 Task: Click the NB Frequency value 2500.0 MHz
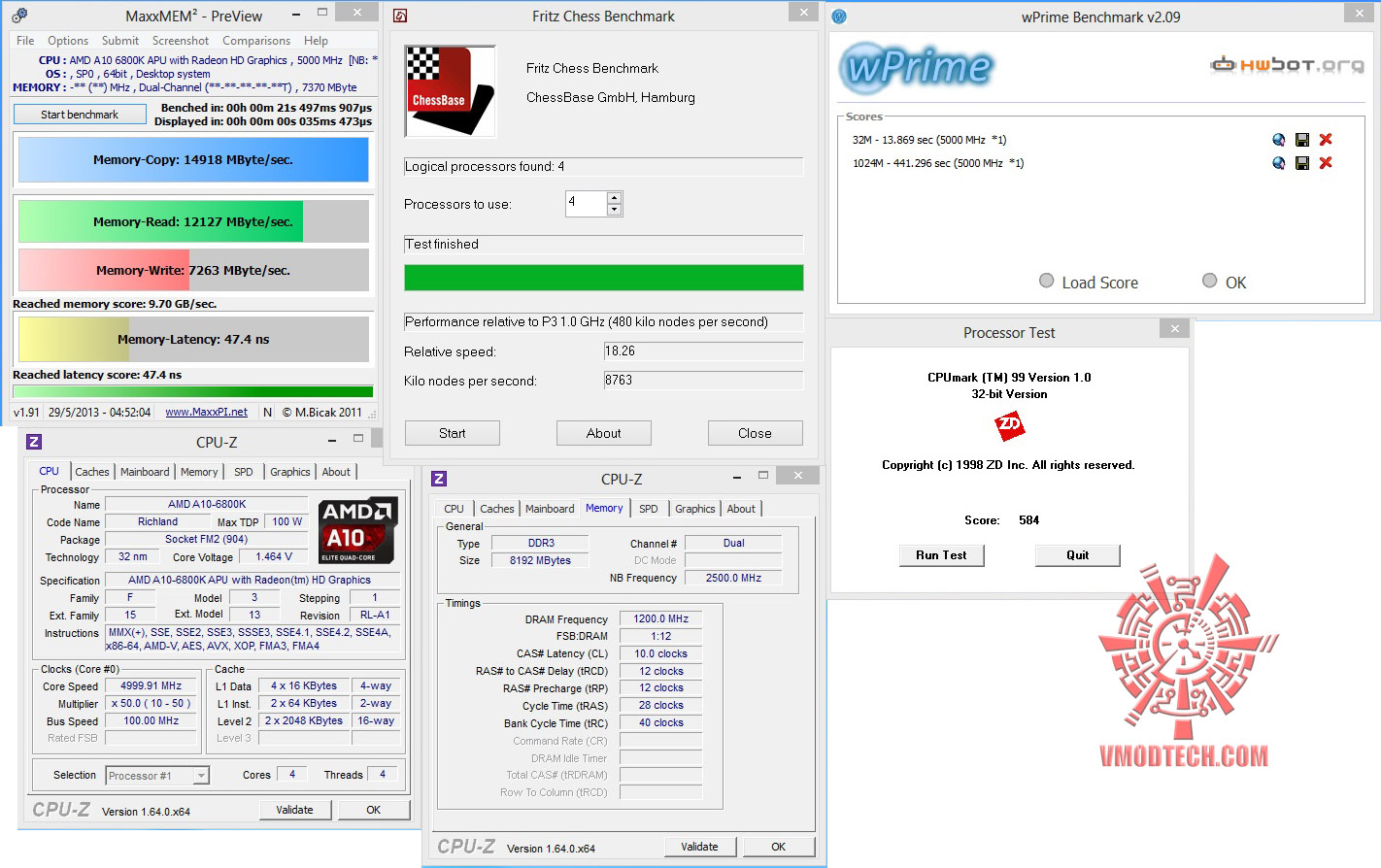(733, 578)
